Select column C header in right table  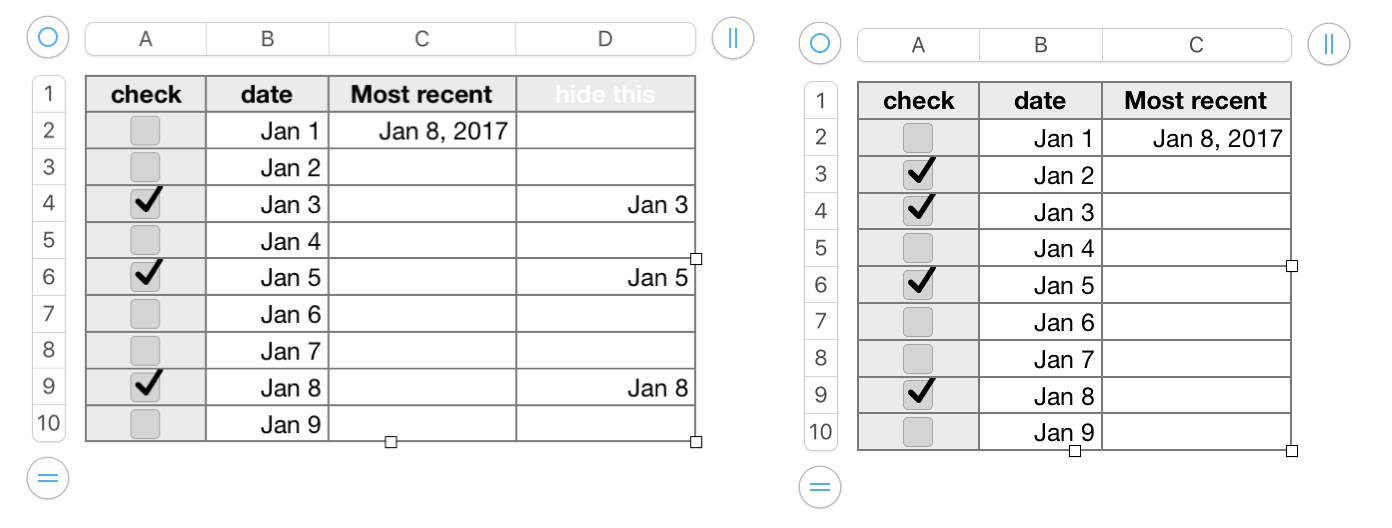(x=1196, y=45)
